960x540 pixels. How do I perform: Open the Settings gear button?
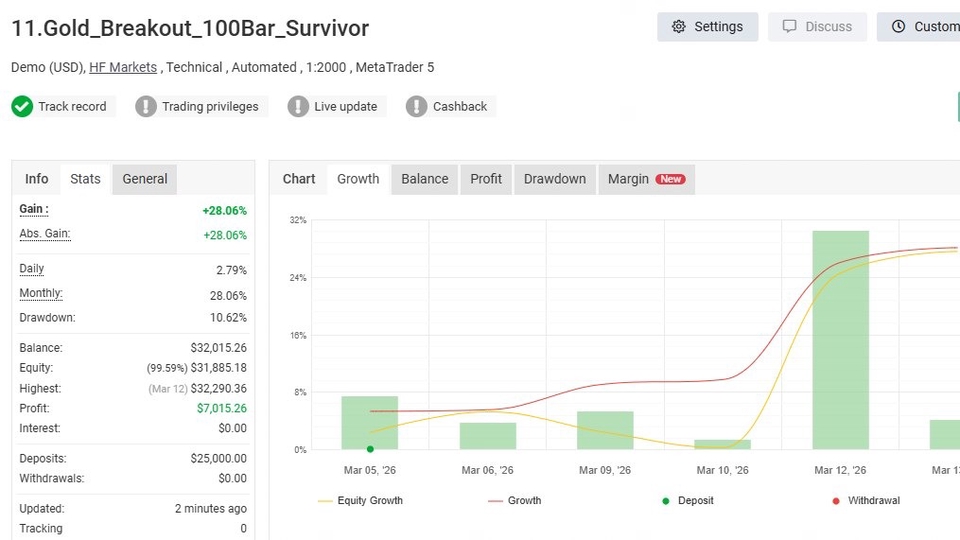point(707,27)
